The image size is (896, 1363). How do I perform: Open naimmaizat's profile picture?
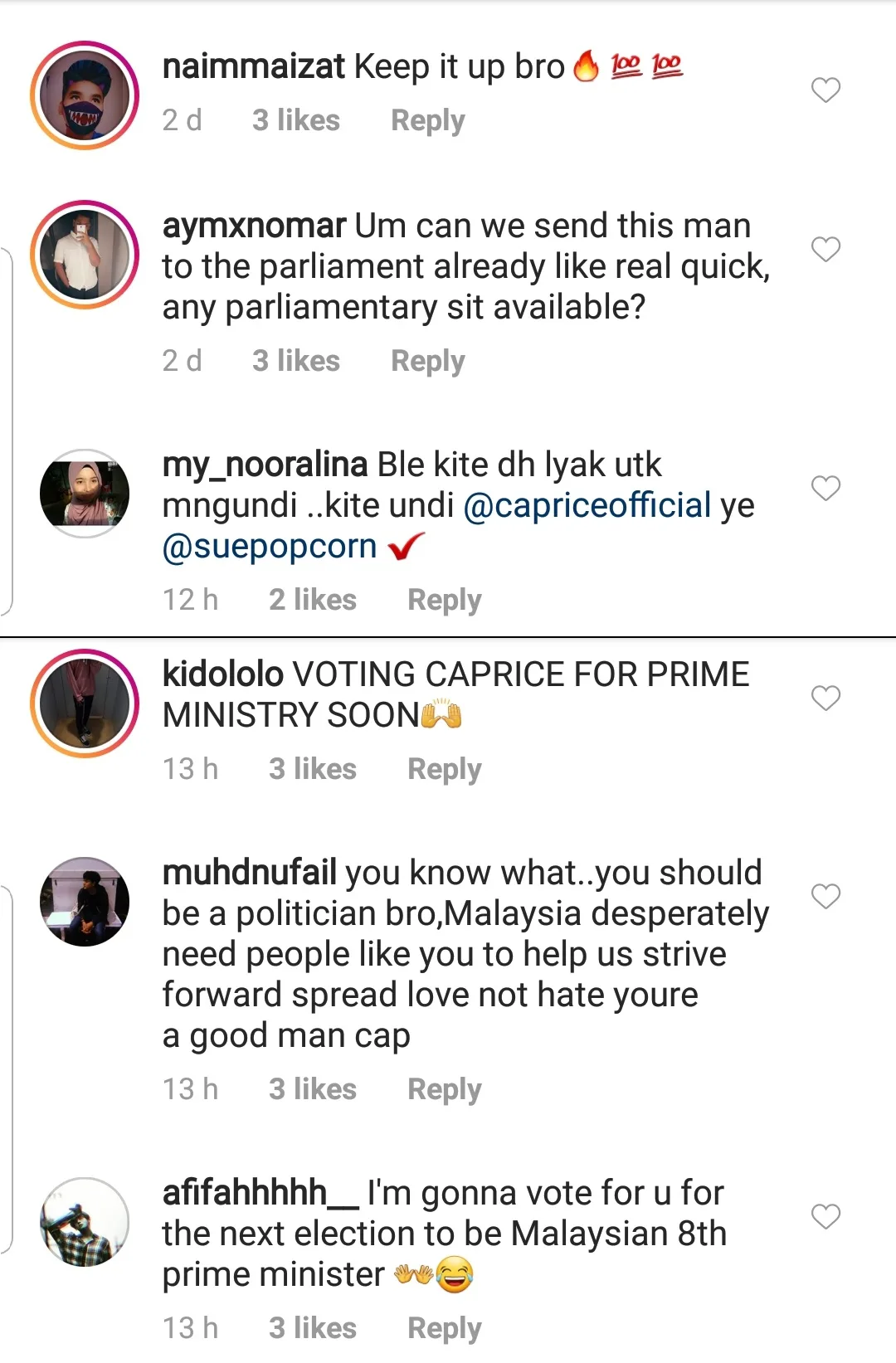click(85, 95)
